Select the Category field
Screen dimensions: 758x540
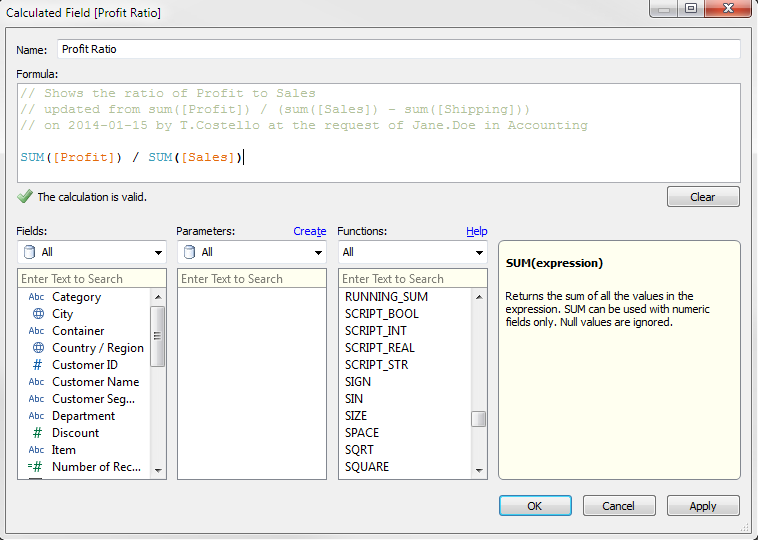tap(76, 297)
